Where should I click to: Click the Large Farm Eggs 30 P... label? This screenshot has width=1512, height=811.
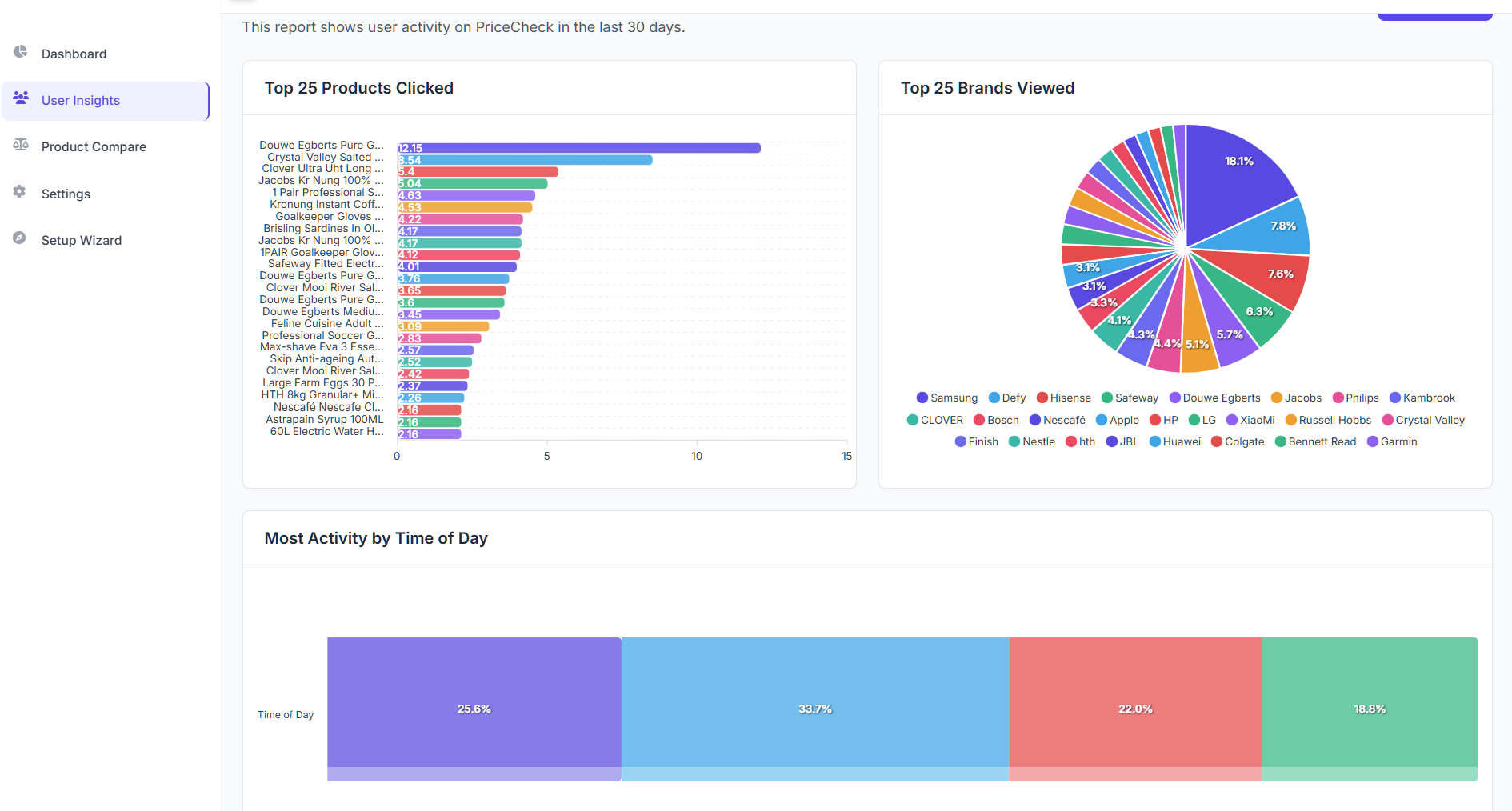pos(323,383)
